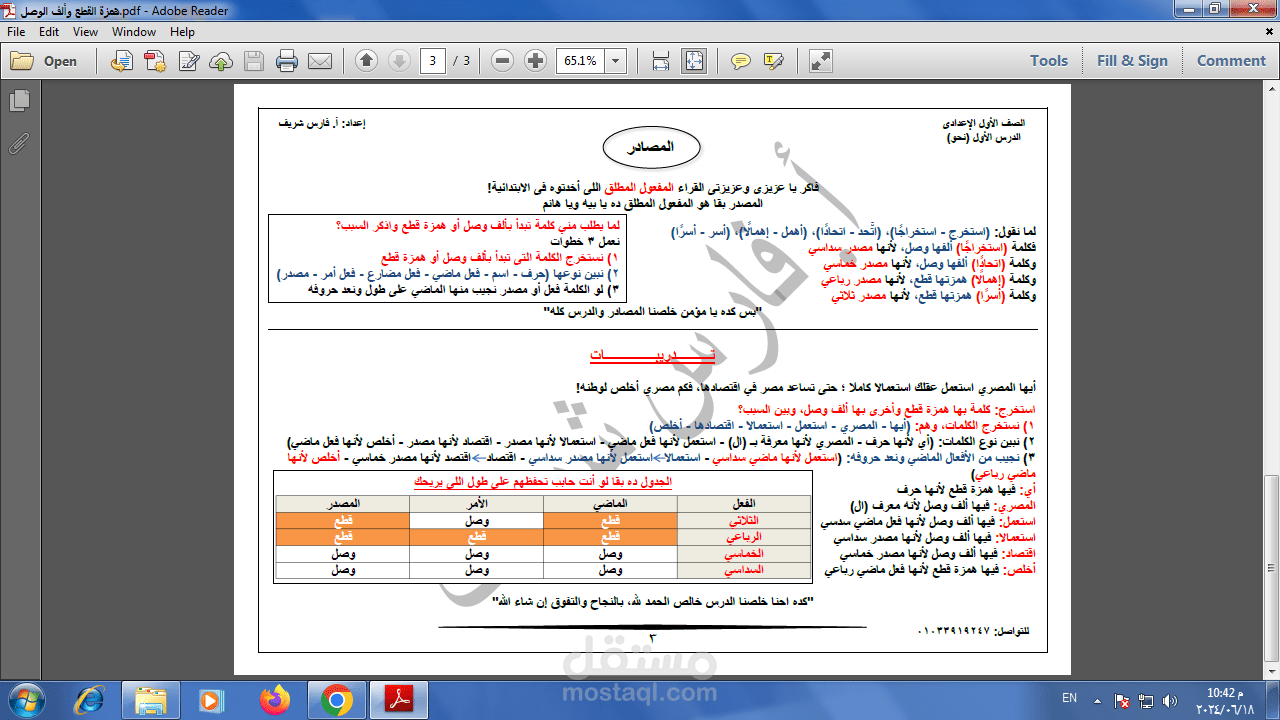Open the Comment pane
The image size is (1280, 720).
(x=1231, y=61)
